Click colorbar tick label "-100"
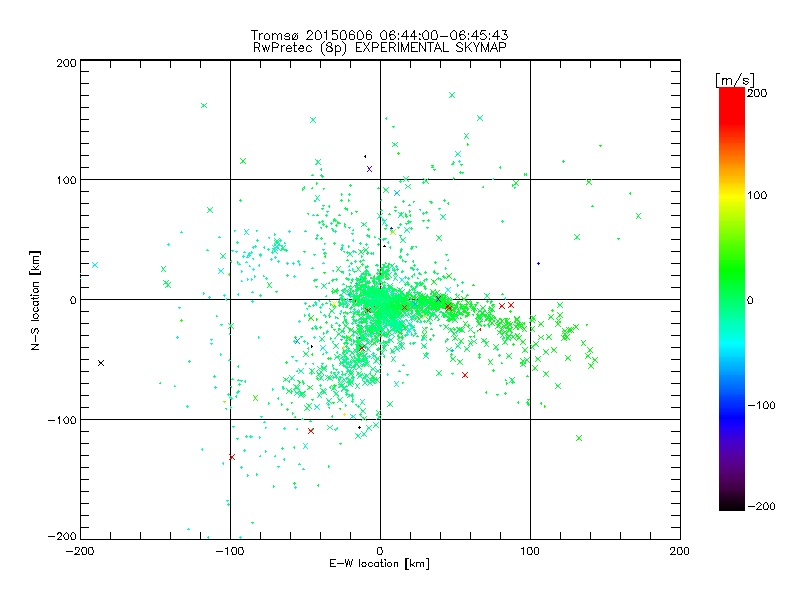The image size is (800, 600). click(x=761, y=405)
